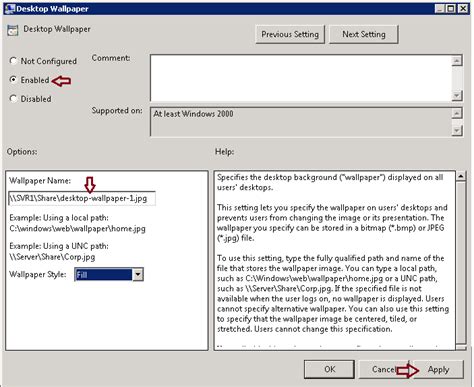
Task: Select the Enabled radio button
Action: tap(13, 80)
